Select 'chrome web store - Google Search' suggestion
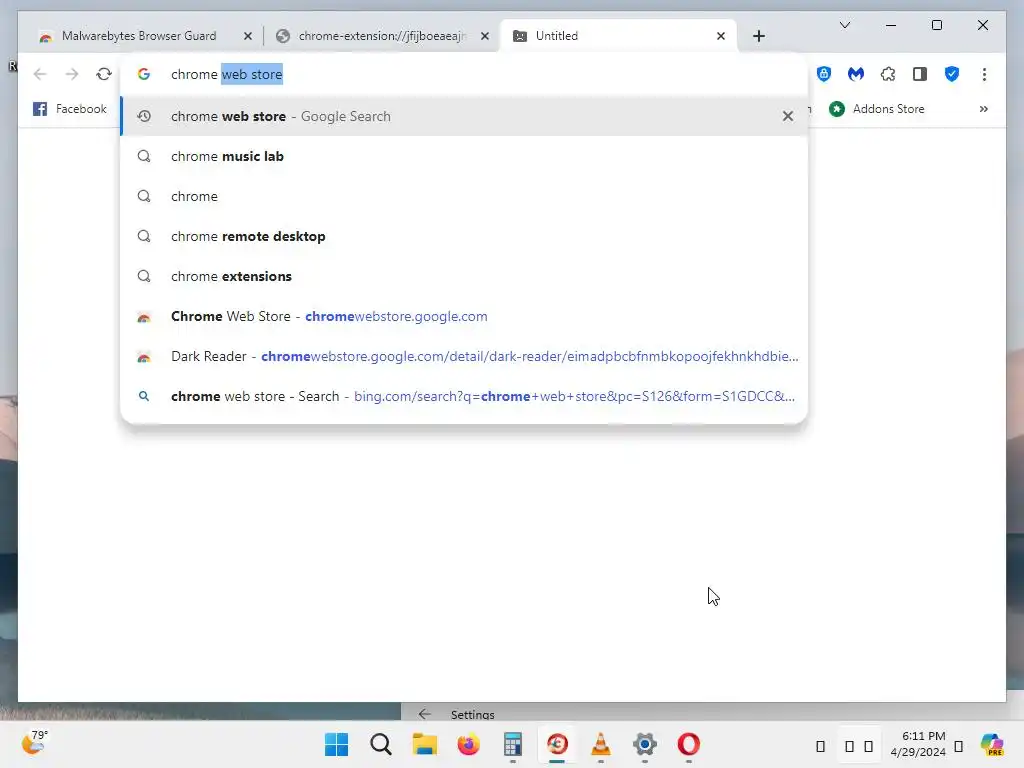Screen dimensions: 1024x768 point(464,116)
